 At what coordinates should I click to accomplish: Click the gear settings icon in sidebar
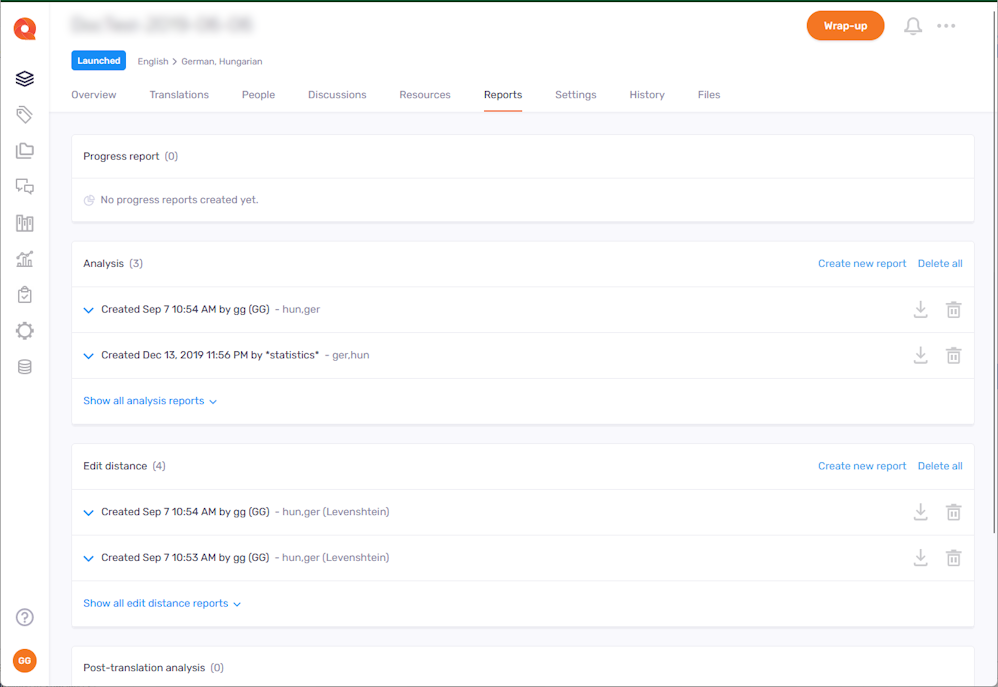point(25,331)
